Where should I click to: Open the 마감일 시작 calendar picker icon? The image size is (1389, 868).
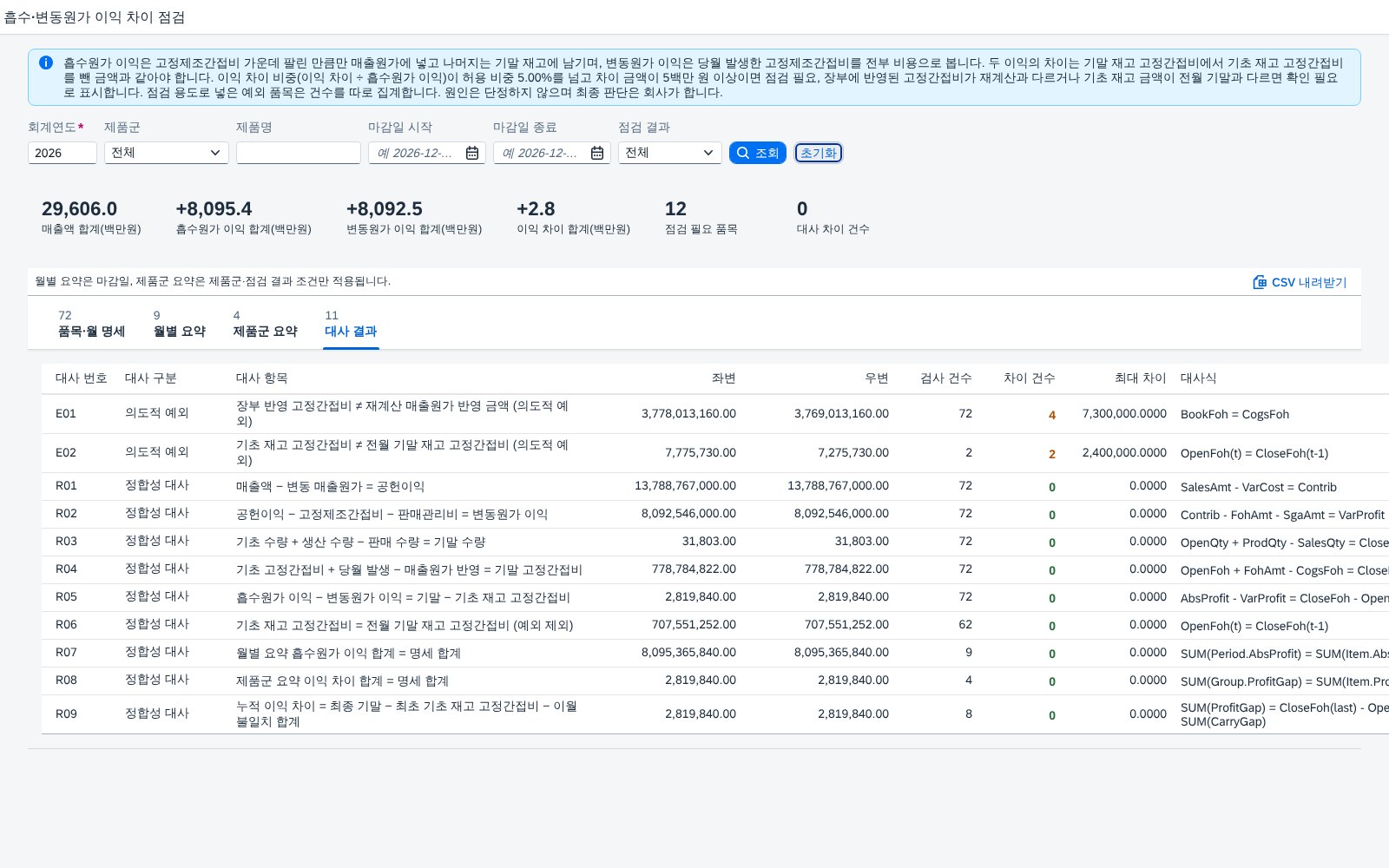[x=472, y=153]
